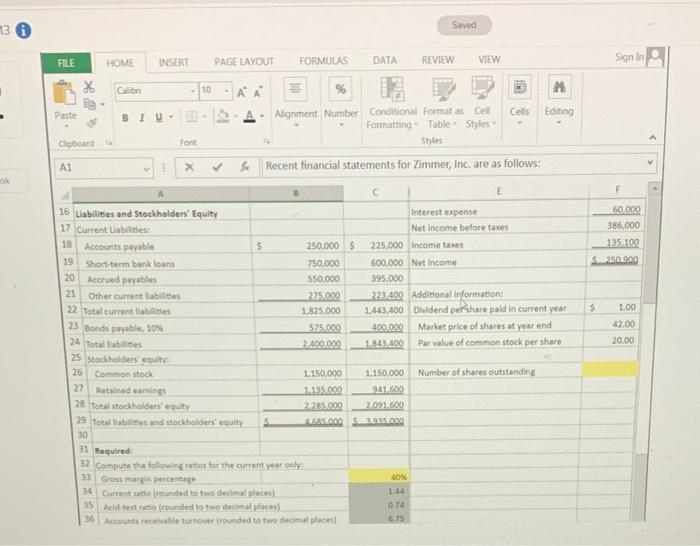Open the Number percent group
The height and width of the screenshot is (546, 700).
coord(341,102)
